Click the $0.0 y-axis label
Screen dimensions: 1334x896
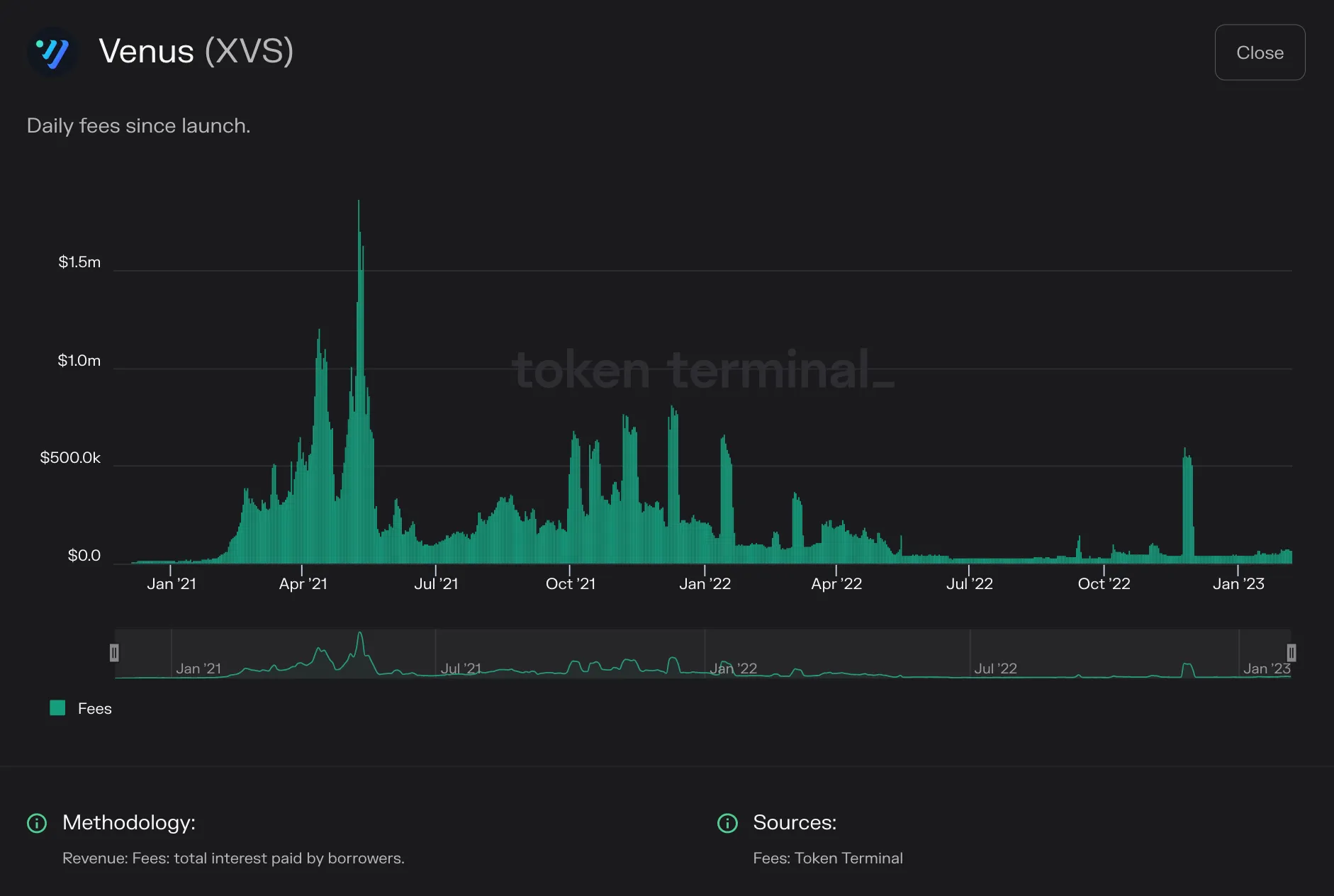pos(84,556)
